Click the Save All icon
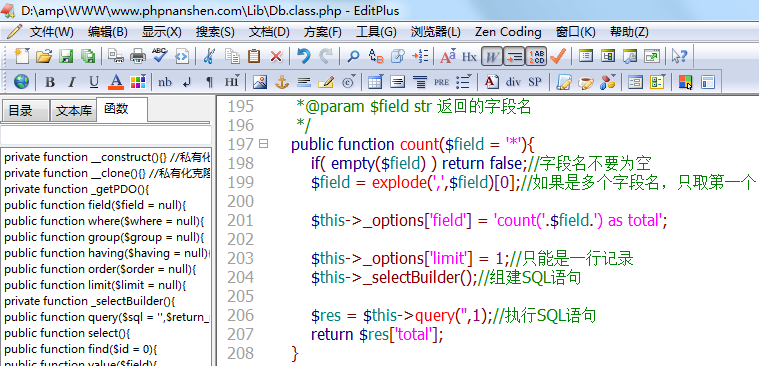Viewport: 759px width, 366px height. click(x=88, y=56)
